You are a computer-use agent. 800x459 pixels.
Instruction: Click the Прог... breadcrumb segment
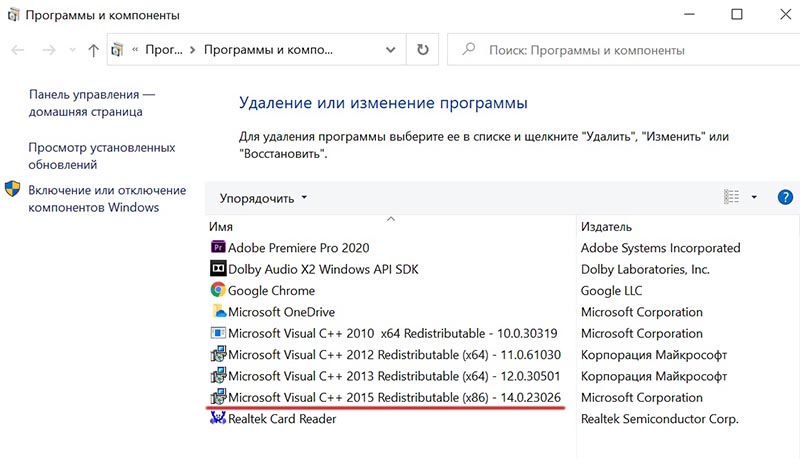164,49
